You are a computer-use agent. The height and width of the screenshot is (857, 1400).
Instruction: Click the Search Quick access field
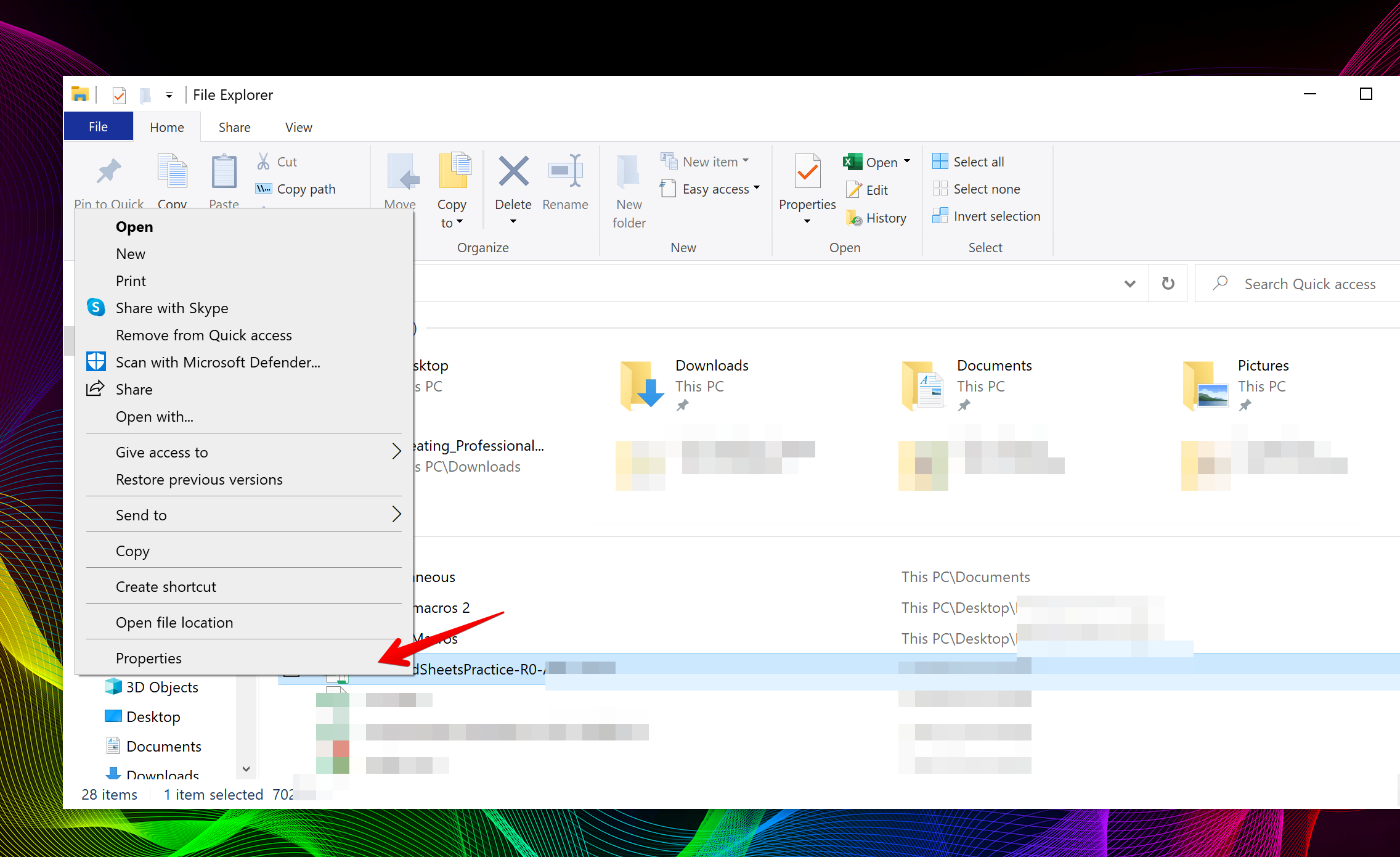pyautogui.click(x=1309, y=284)
